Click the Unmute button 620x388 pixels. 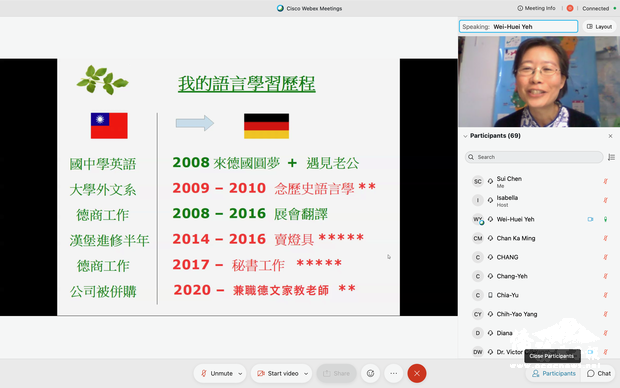[216, 373]
